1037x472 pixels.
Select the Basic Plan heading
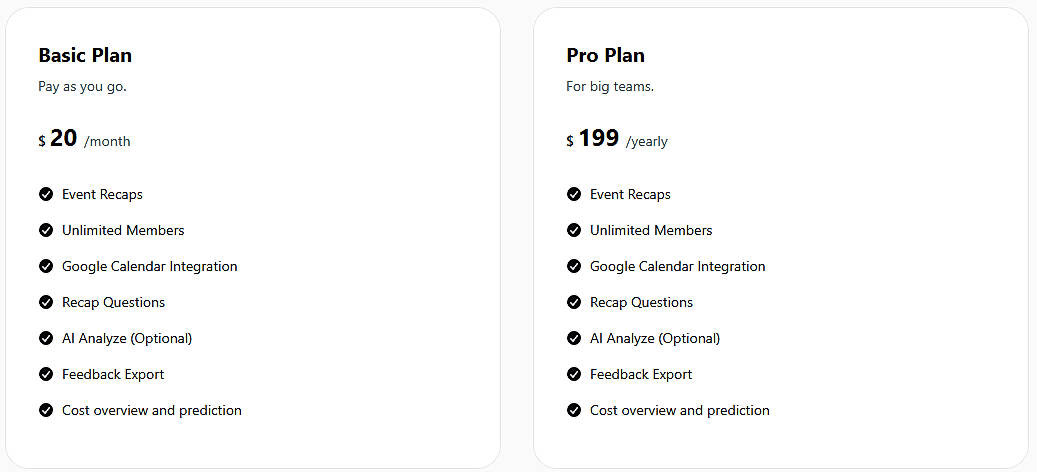click(x=85, y=55)
